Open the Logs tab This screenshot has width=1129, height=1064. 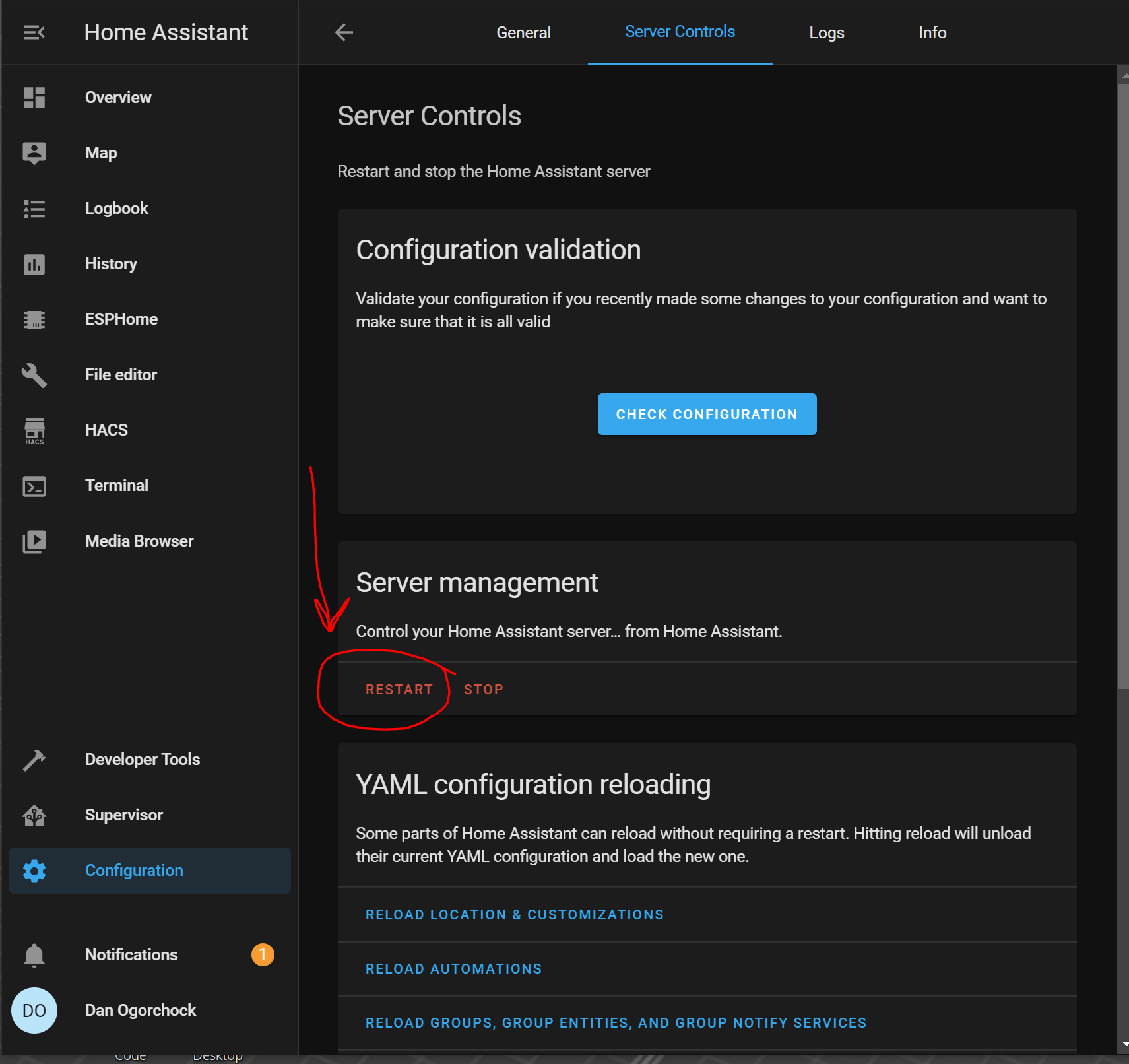pyautogui.click(x=826, y=32)
